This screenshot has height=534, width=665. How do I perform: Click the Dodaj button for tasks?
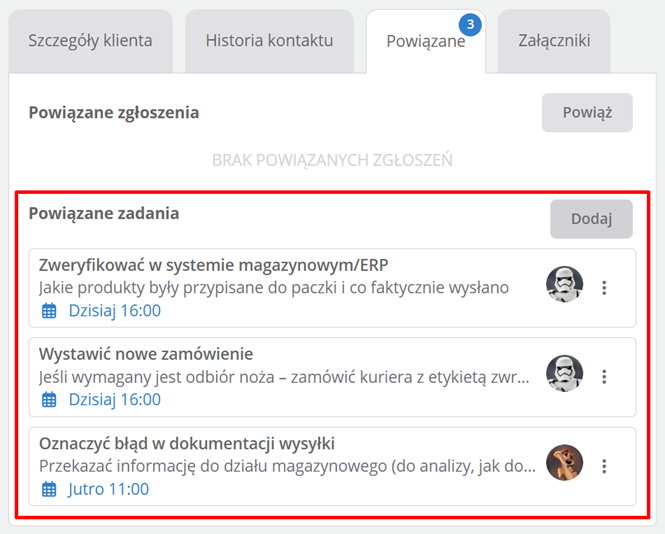(x=591, y=219)
